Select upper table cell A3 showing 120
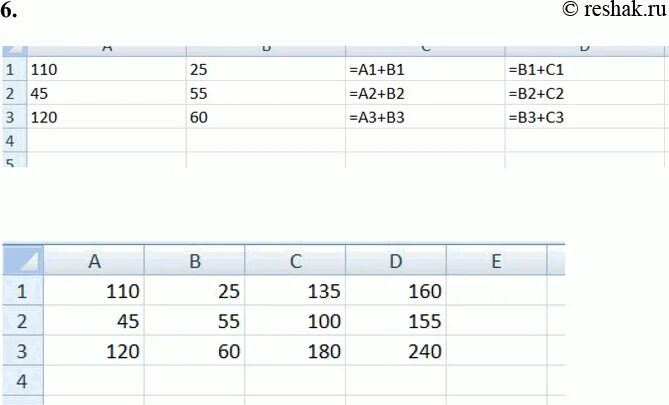 107,117
